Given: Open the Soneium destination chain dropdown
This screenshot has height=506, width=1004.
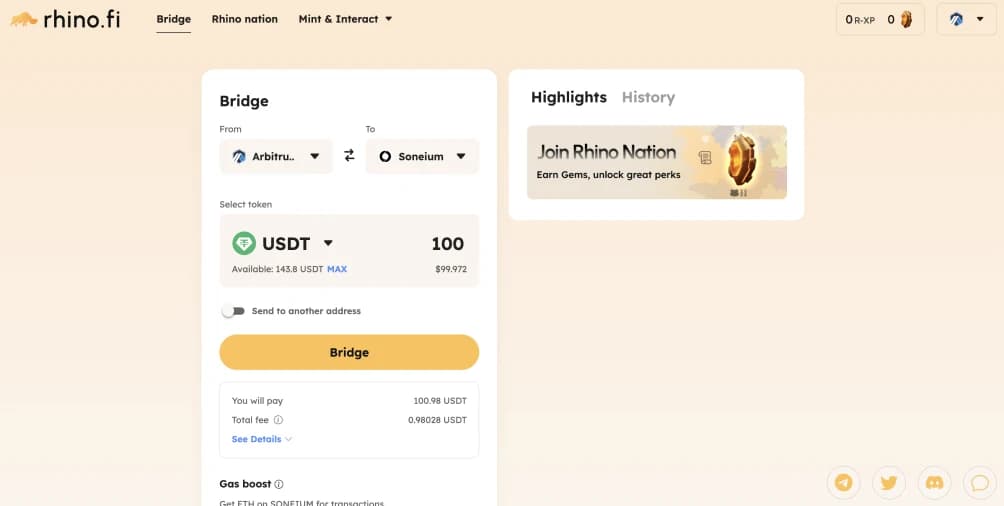Looking at the screenshot, I should 422,156.
